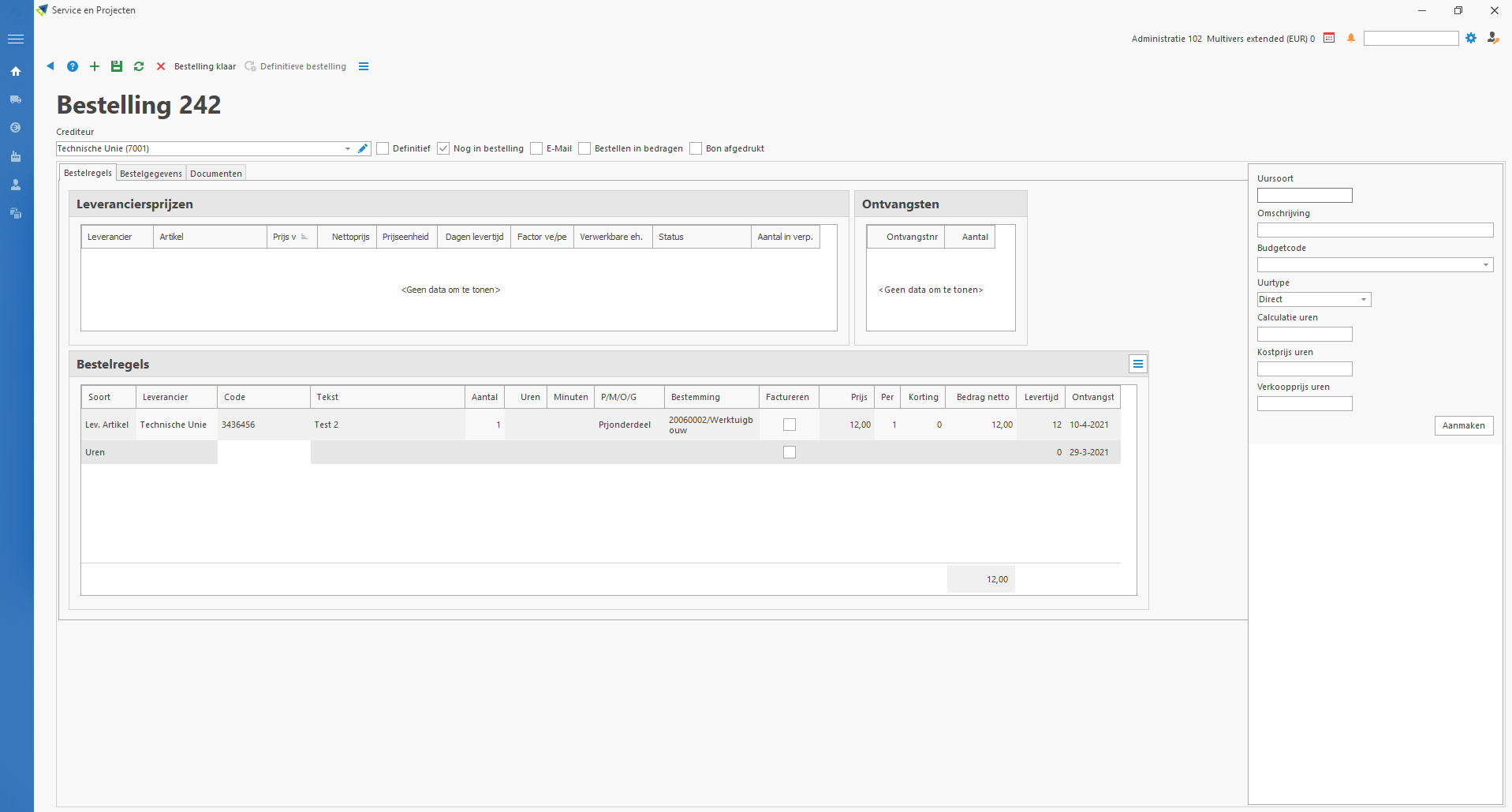Click the Omschrijving input field

(1375, 230)
